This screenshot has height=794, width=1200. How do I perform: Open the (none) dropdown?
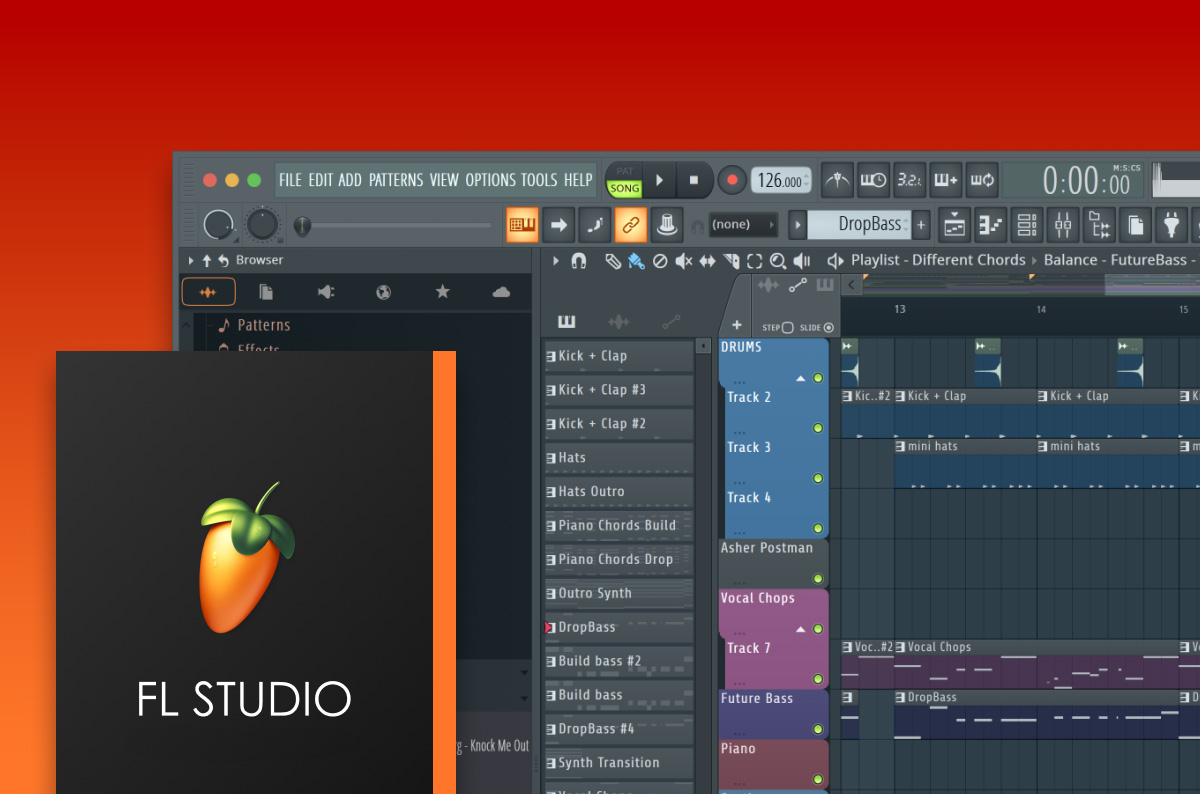point(743,225)
